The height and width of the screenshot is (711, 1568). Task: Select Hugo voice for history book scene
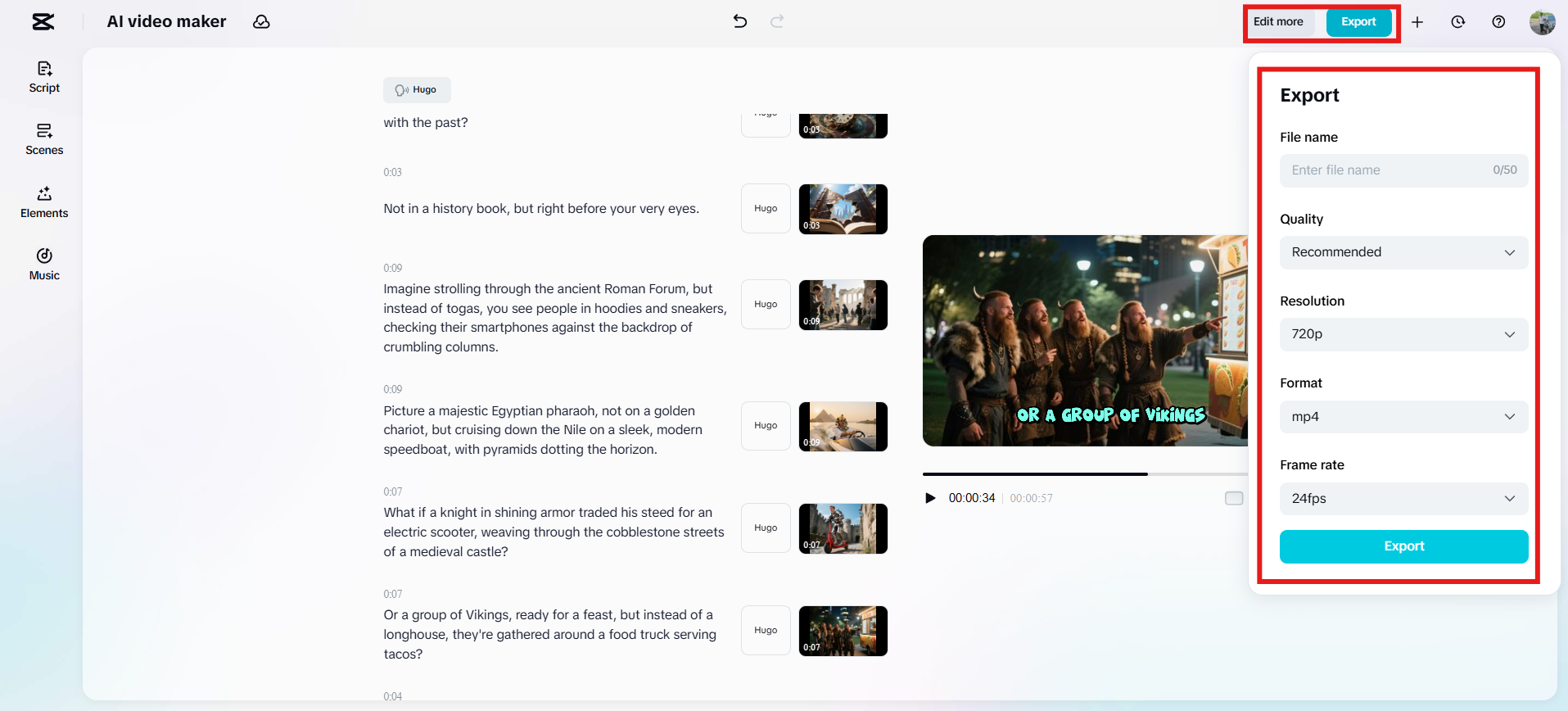coord(766,209)
